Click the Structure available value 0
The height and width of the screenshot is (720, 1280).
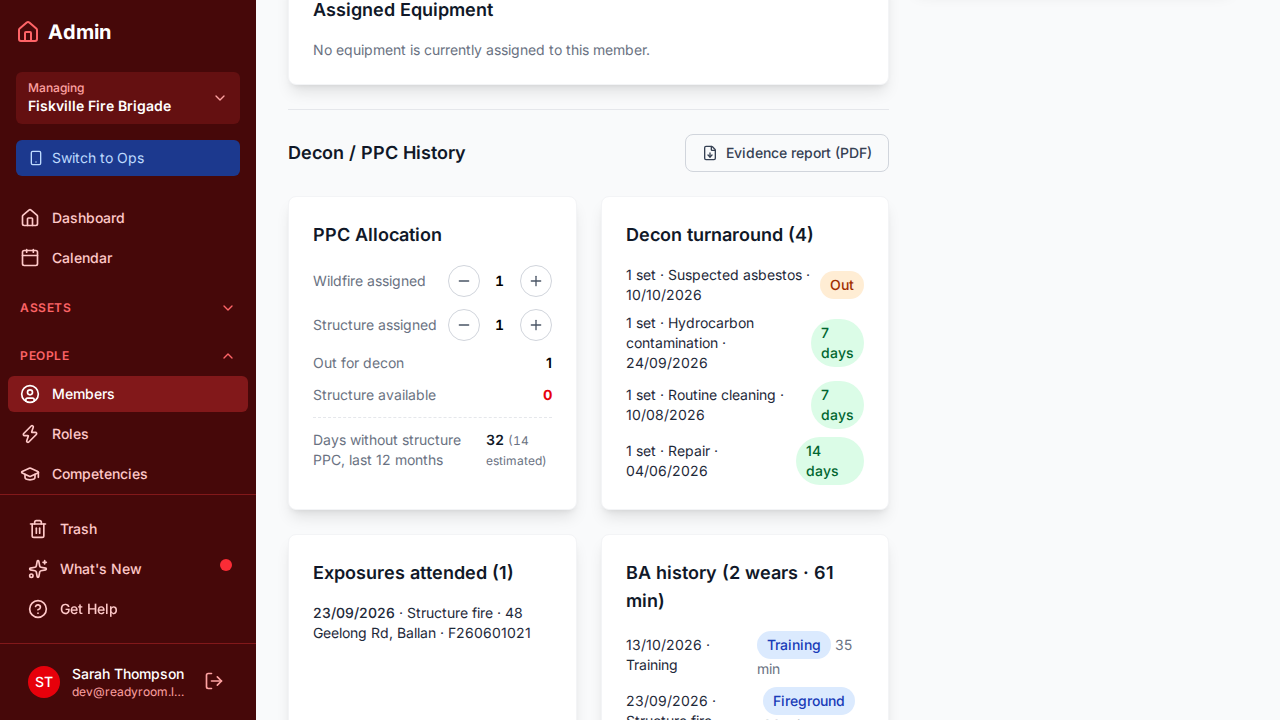pos(547,395)
